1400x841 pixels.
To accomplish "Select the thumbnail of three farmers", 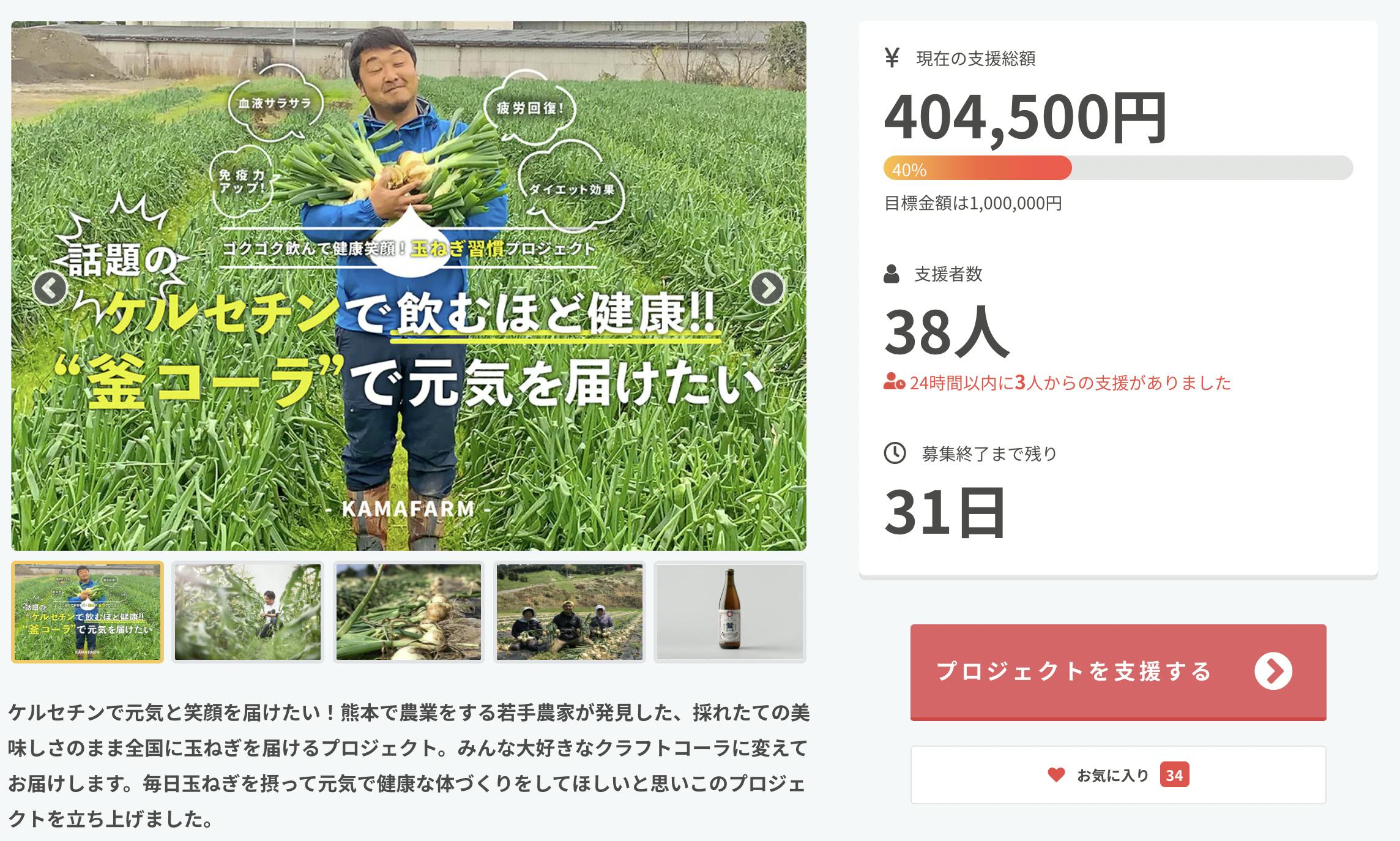I will 570,612.
